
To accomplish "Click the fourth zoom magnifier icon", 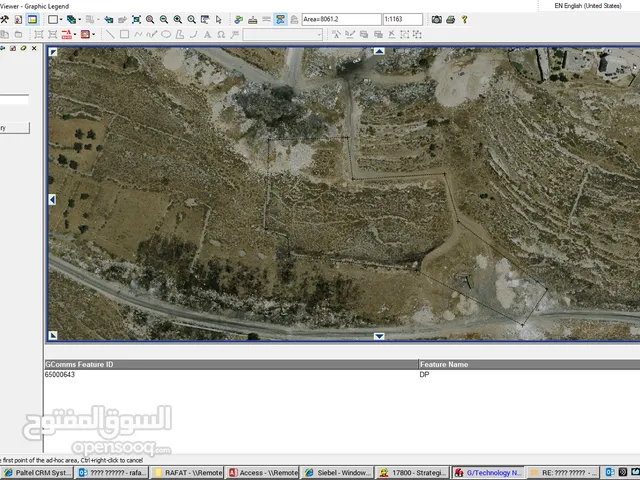I will click(191, 19).
